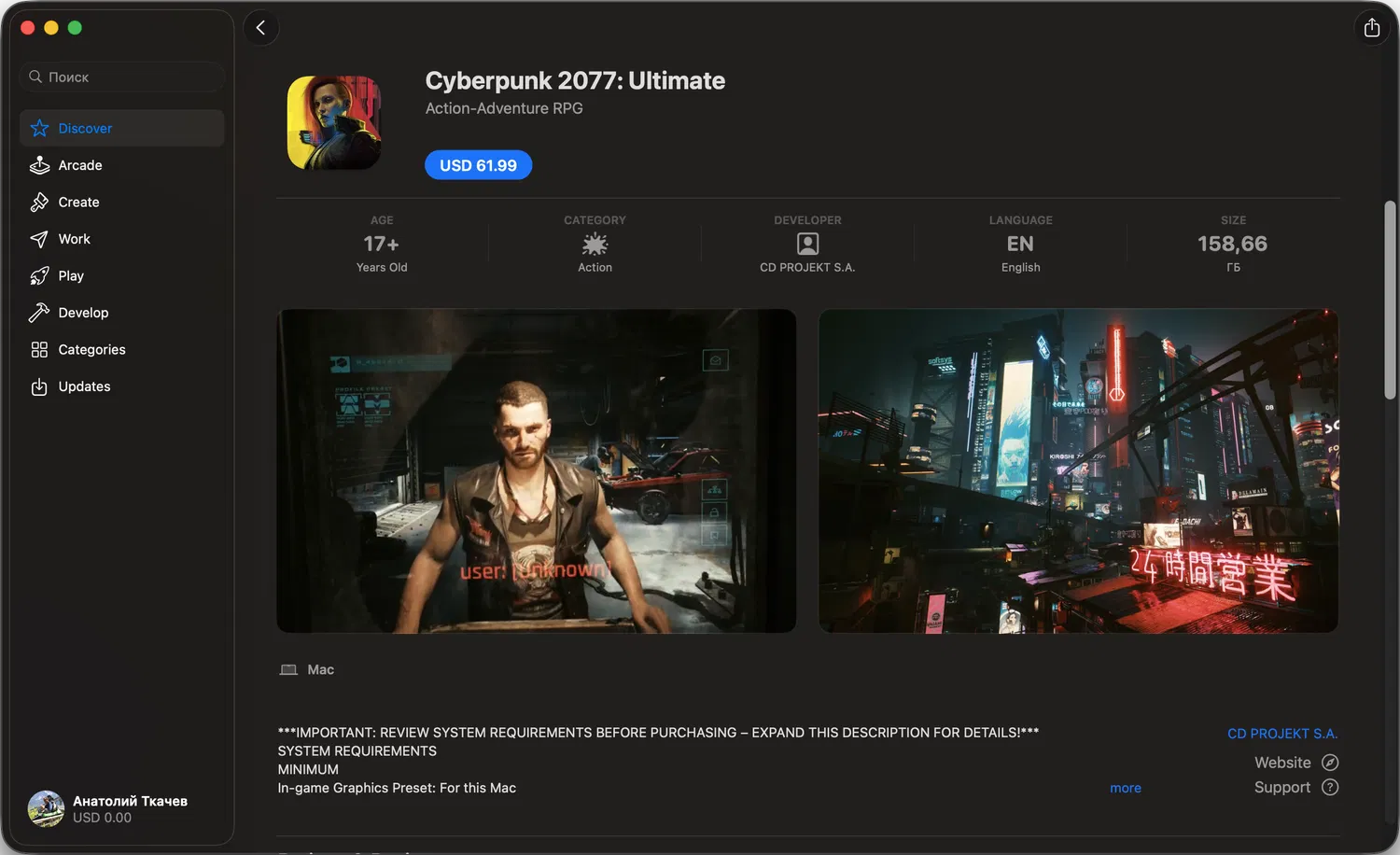Click the Action-Adventure RPG subtitle

(x=504, y=108)
